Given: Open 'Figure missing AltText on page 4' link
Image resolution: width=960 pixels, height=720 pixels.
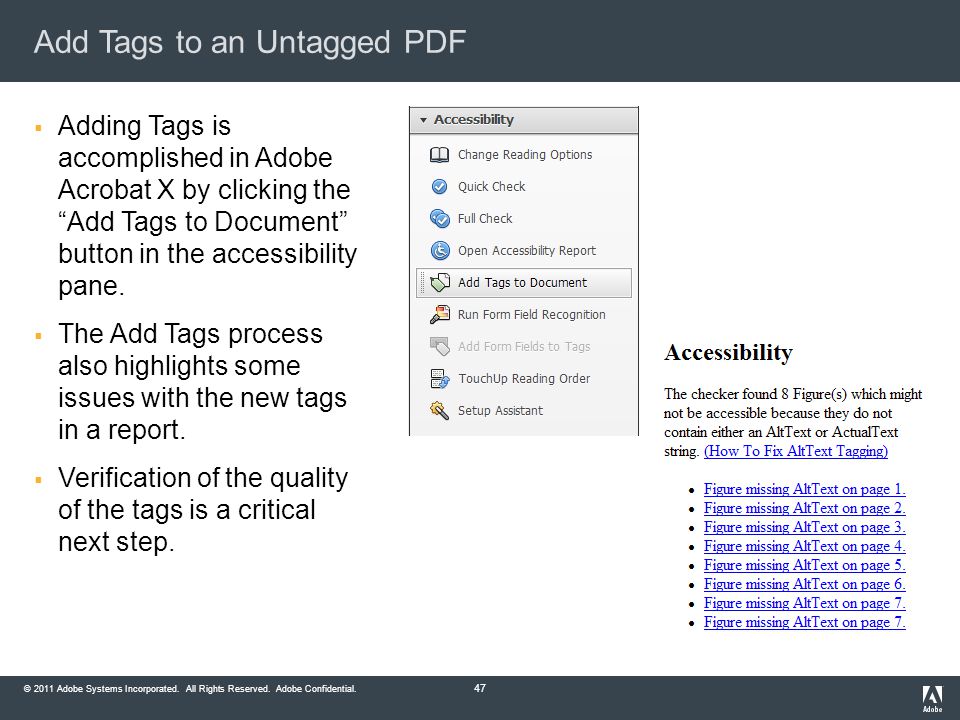Looking at the screenshot, I should [x=804, y=546].
